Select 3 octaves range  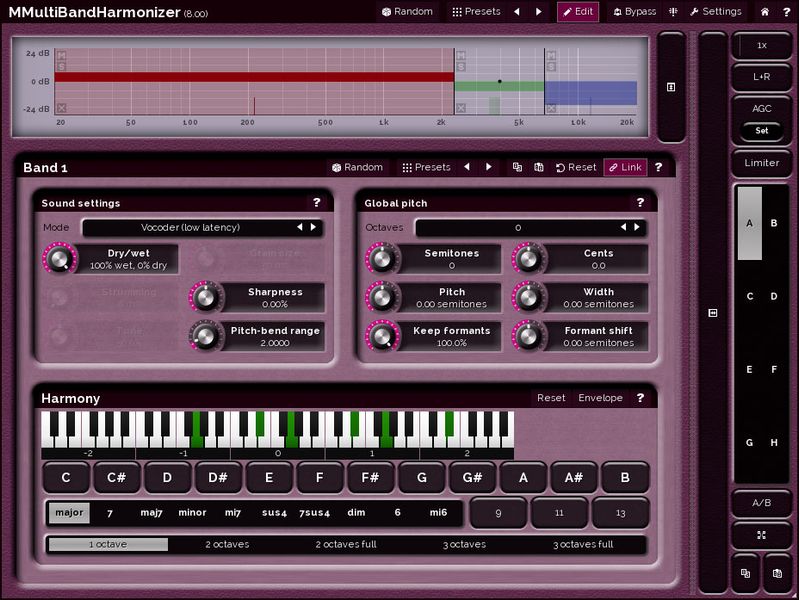pyautogui.click(x=464, y=544)
